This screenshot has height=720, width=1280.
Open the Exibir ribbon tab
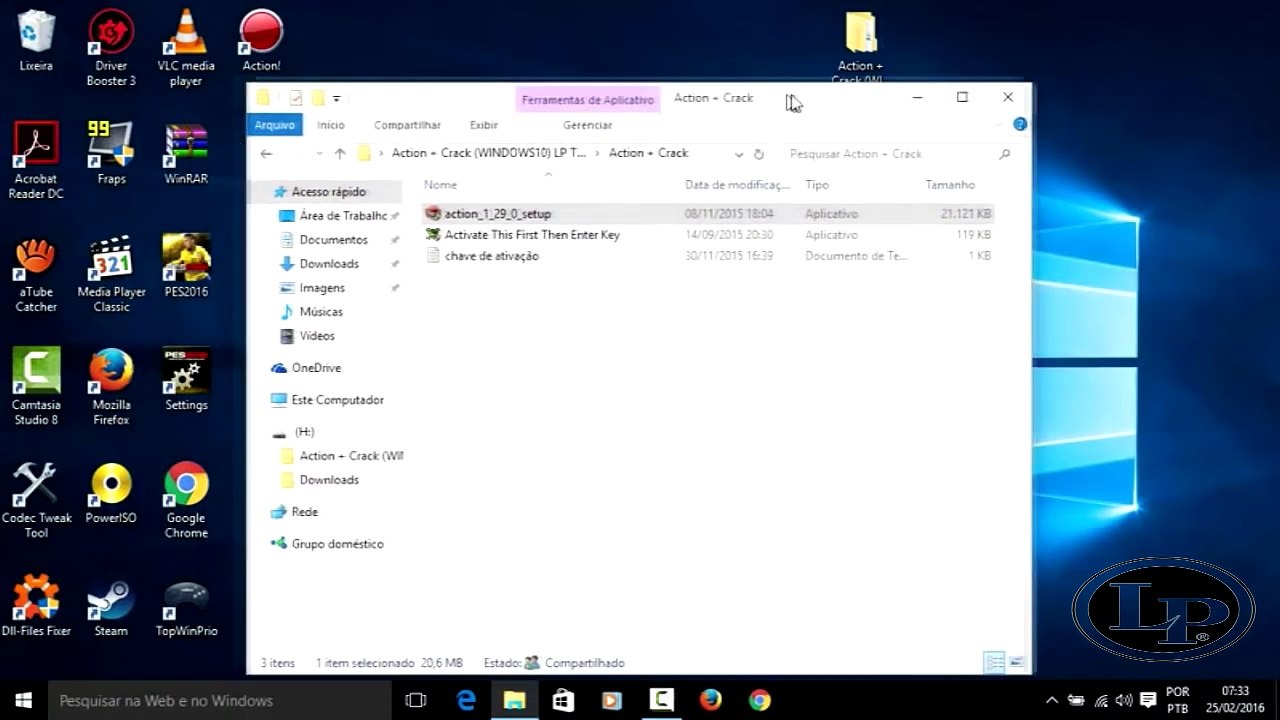pyautogui.click(x=484, y=125)
